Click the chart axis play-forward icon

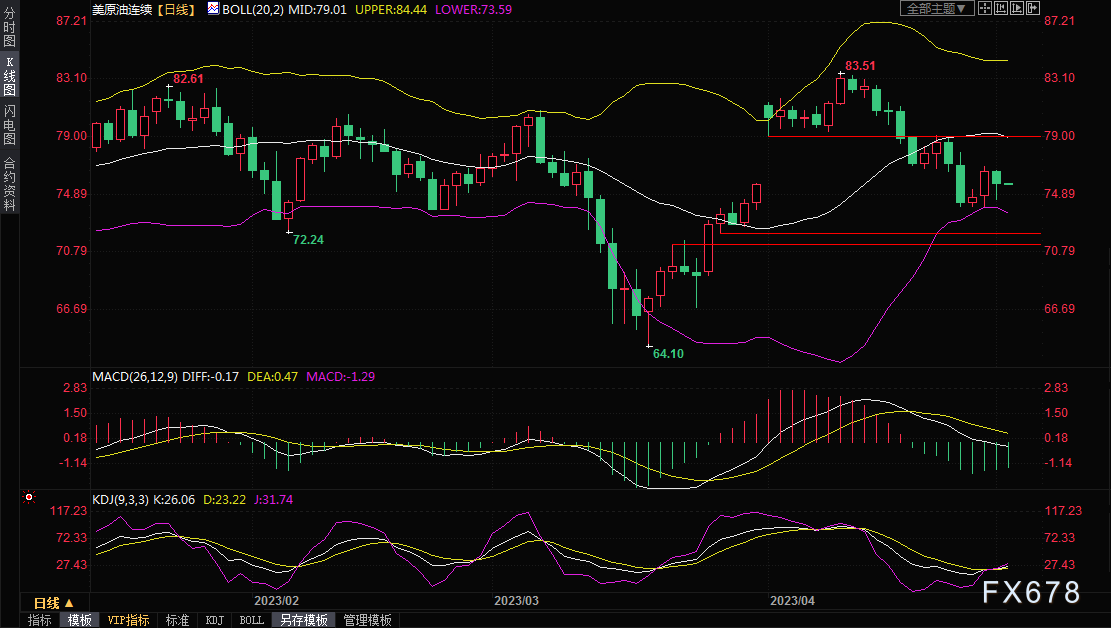(1017, 9)
